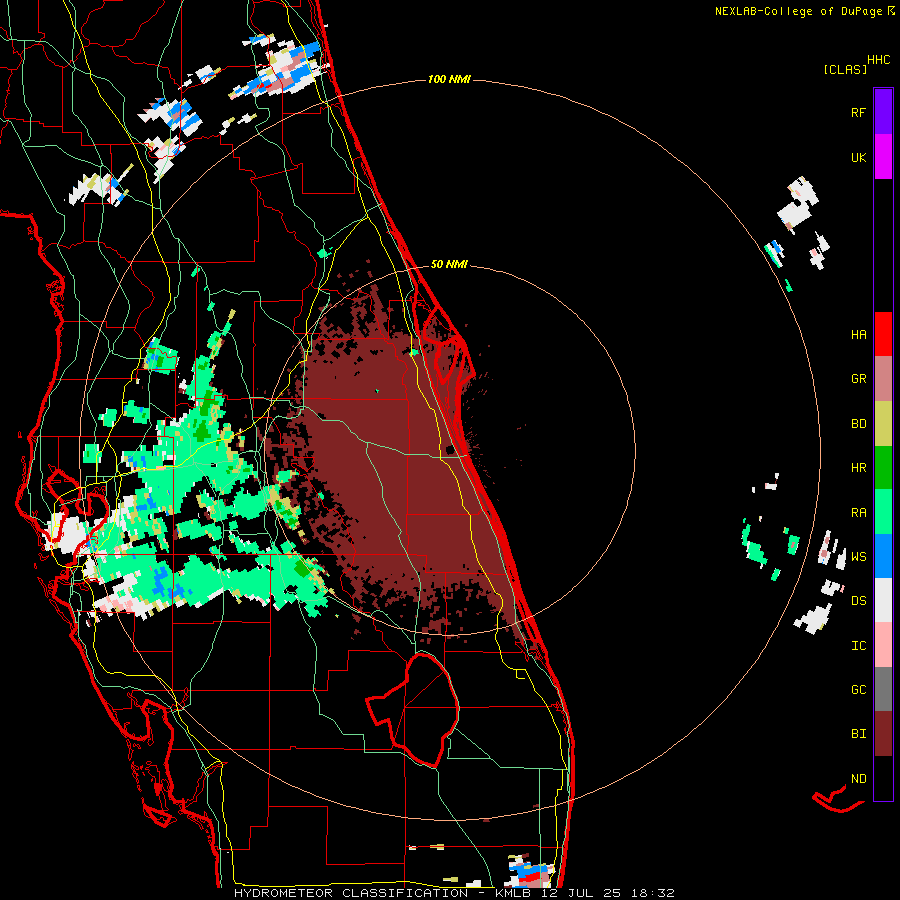Click the RF purple legend swatch

tap(883, 112)
